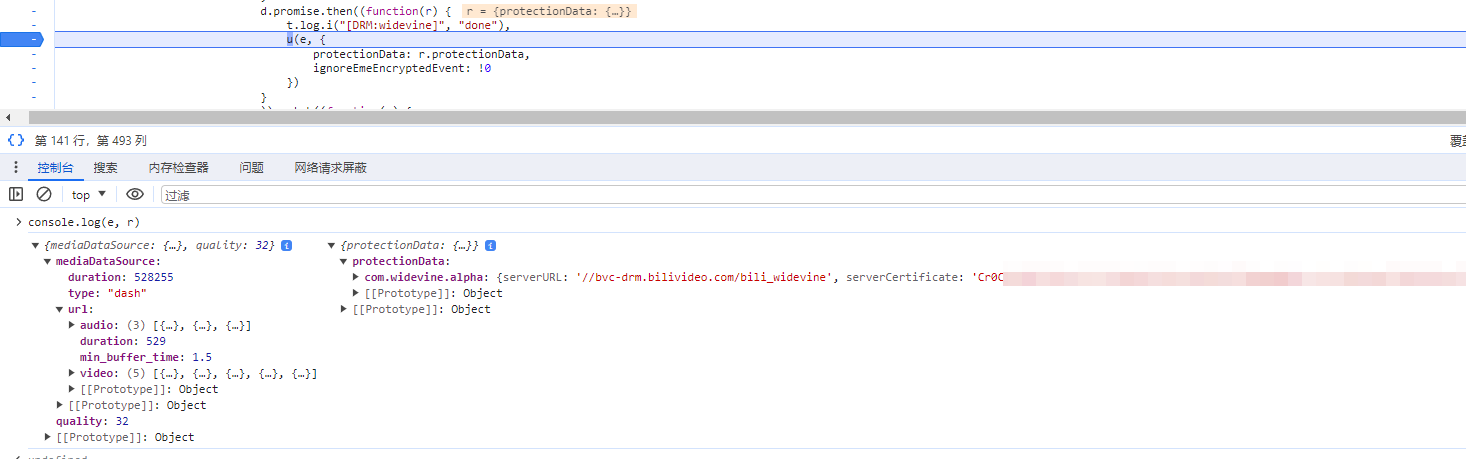Expand the audio (3) array
Image resolution: width=1466 pixels, height=459 pixels.
(x=72, y=325)
